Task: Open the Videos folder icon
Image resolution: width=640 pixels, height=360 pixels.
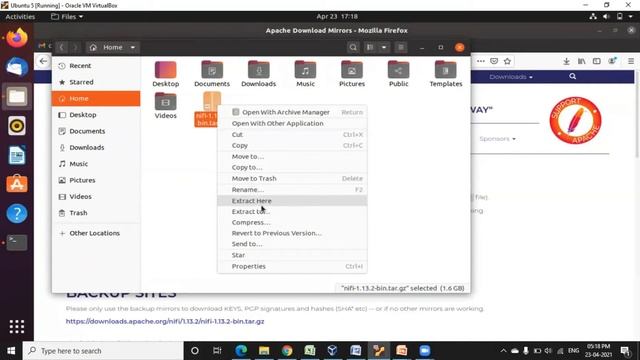Action: [165, 106]
